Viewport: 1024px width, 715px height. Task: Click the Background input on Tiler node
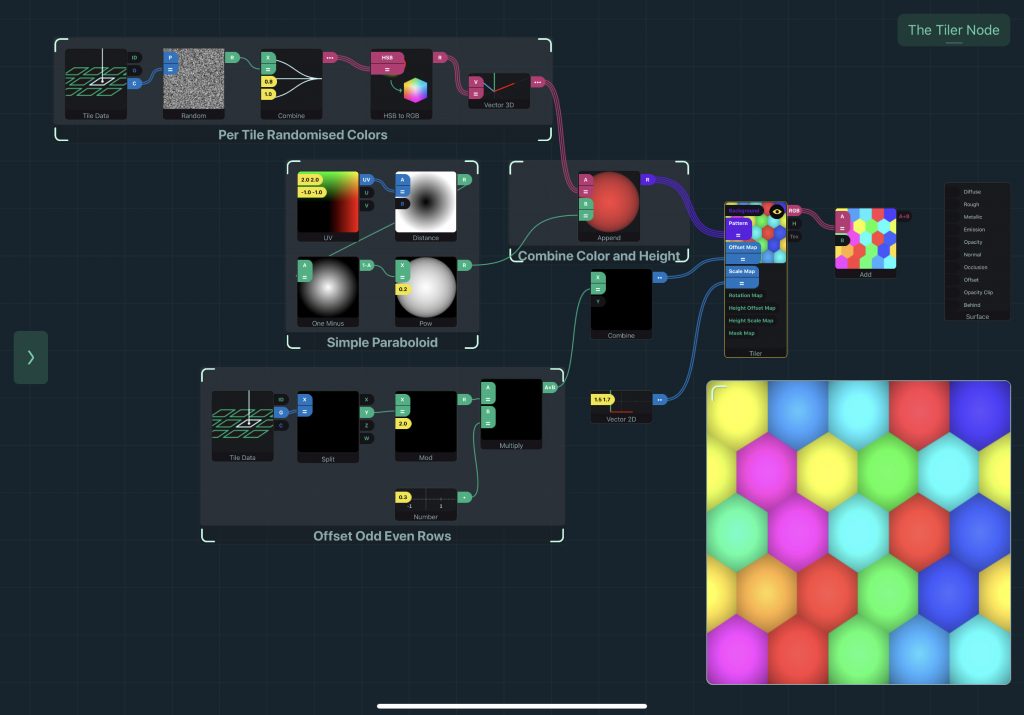click(x=744, y=211)
